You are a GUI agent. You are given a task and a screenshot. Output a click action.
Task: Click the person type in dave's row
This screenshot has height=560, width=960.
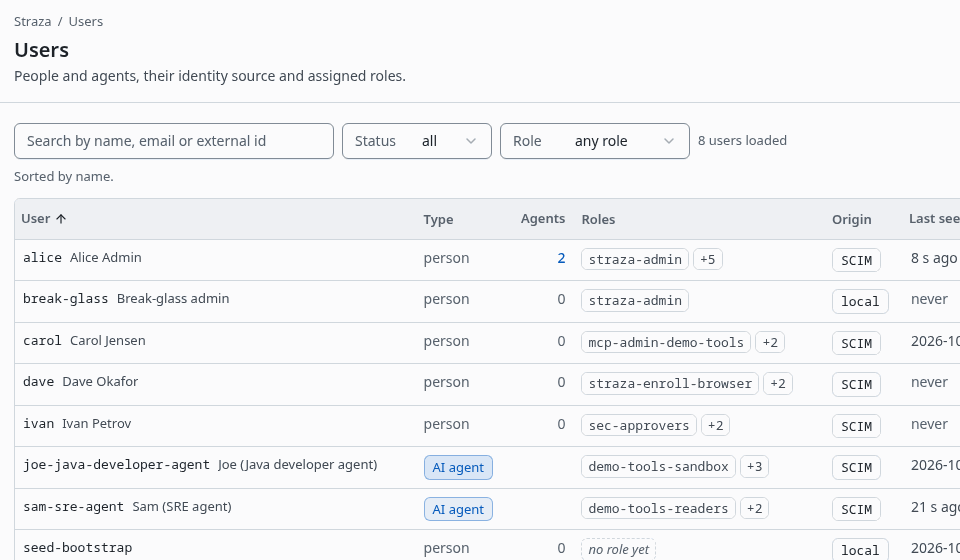tap(446, 383)
